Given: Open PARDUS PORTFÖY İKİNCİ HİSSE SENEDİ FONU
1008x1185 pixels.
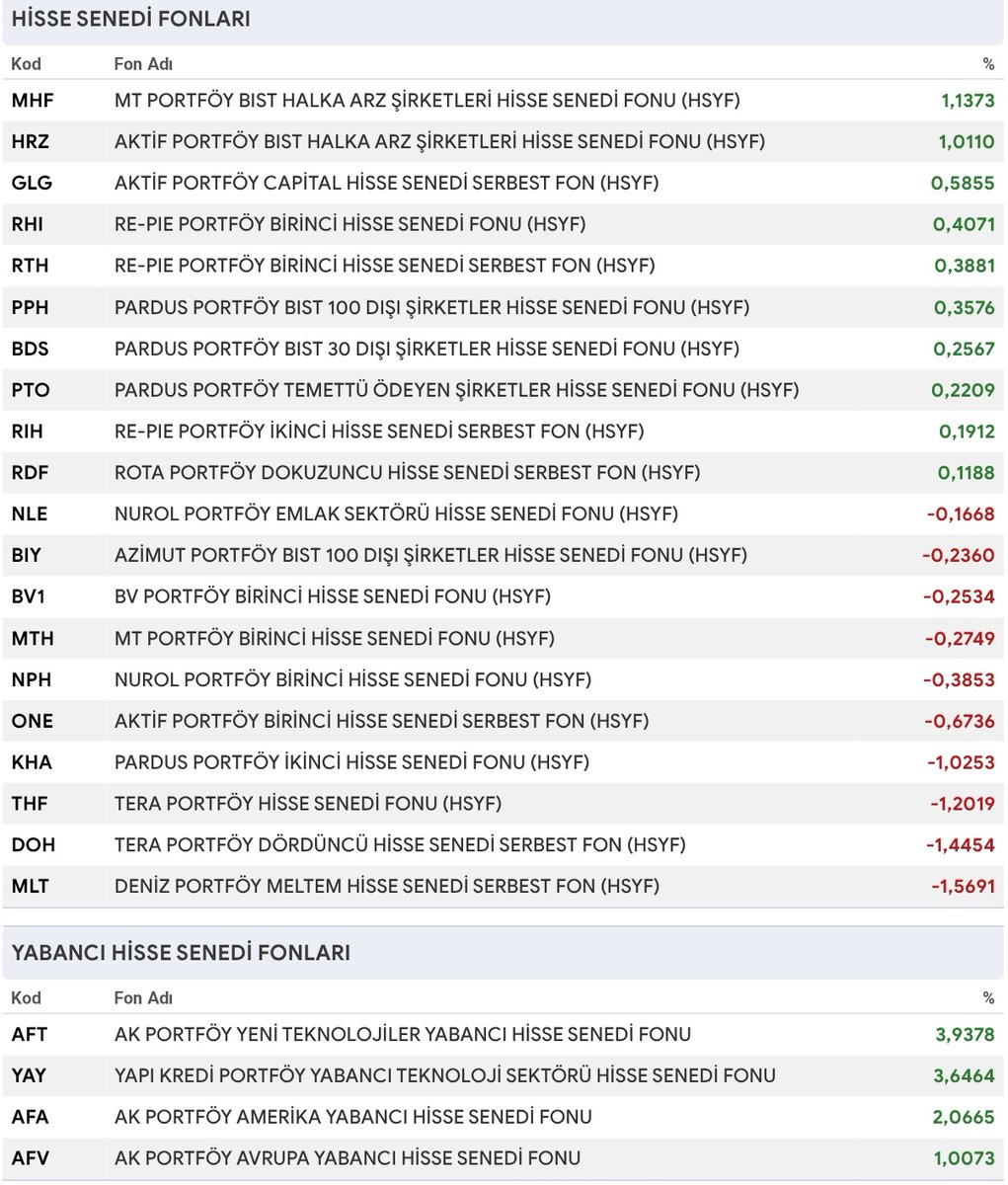Looking at the screenshot, I should coord(352,763).
